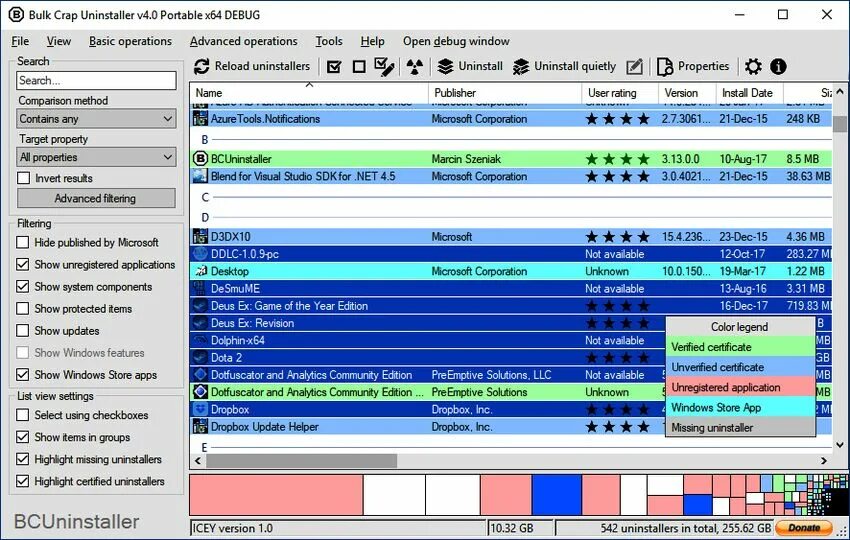Click the Uninstall stack icon
The height and width of the screenshot is (540, 850).
[445, 67]
